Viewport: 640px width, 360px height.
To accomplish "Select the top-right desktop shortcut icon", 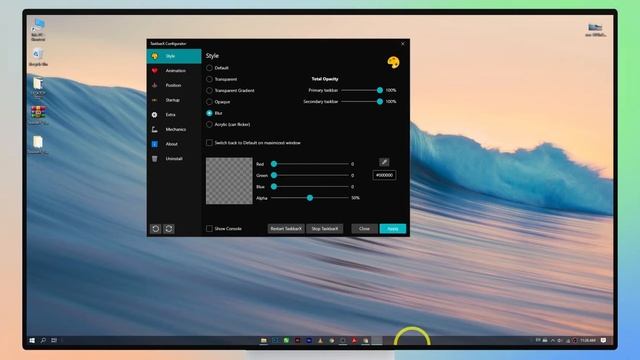I will point(596,30).
